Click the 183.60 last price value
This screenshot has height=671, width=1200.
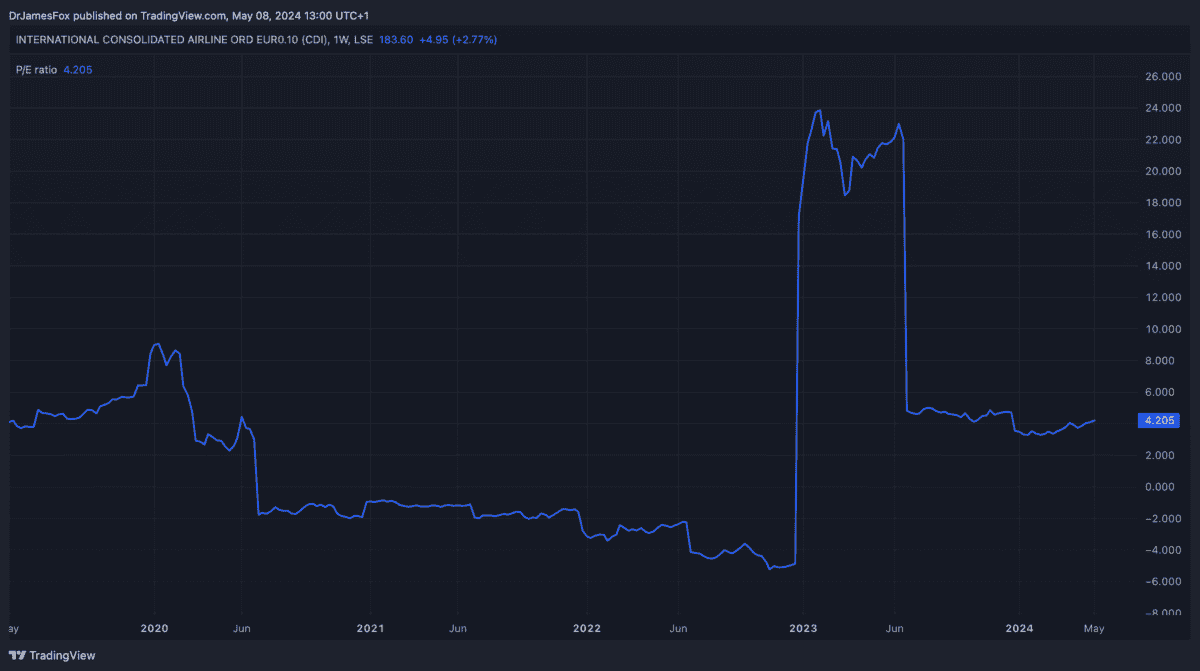click(396, 39)
